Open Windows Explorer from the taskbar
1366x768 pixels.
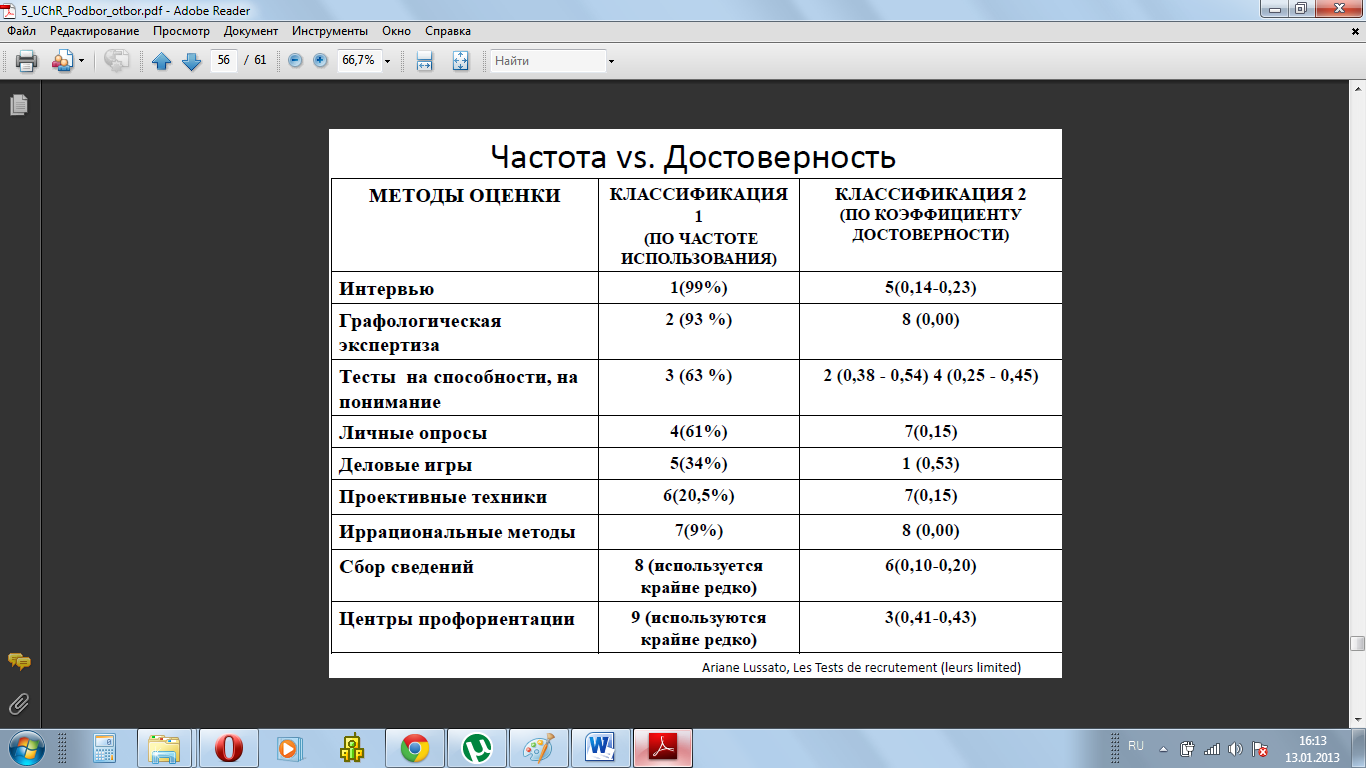click(163, 748)
